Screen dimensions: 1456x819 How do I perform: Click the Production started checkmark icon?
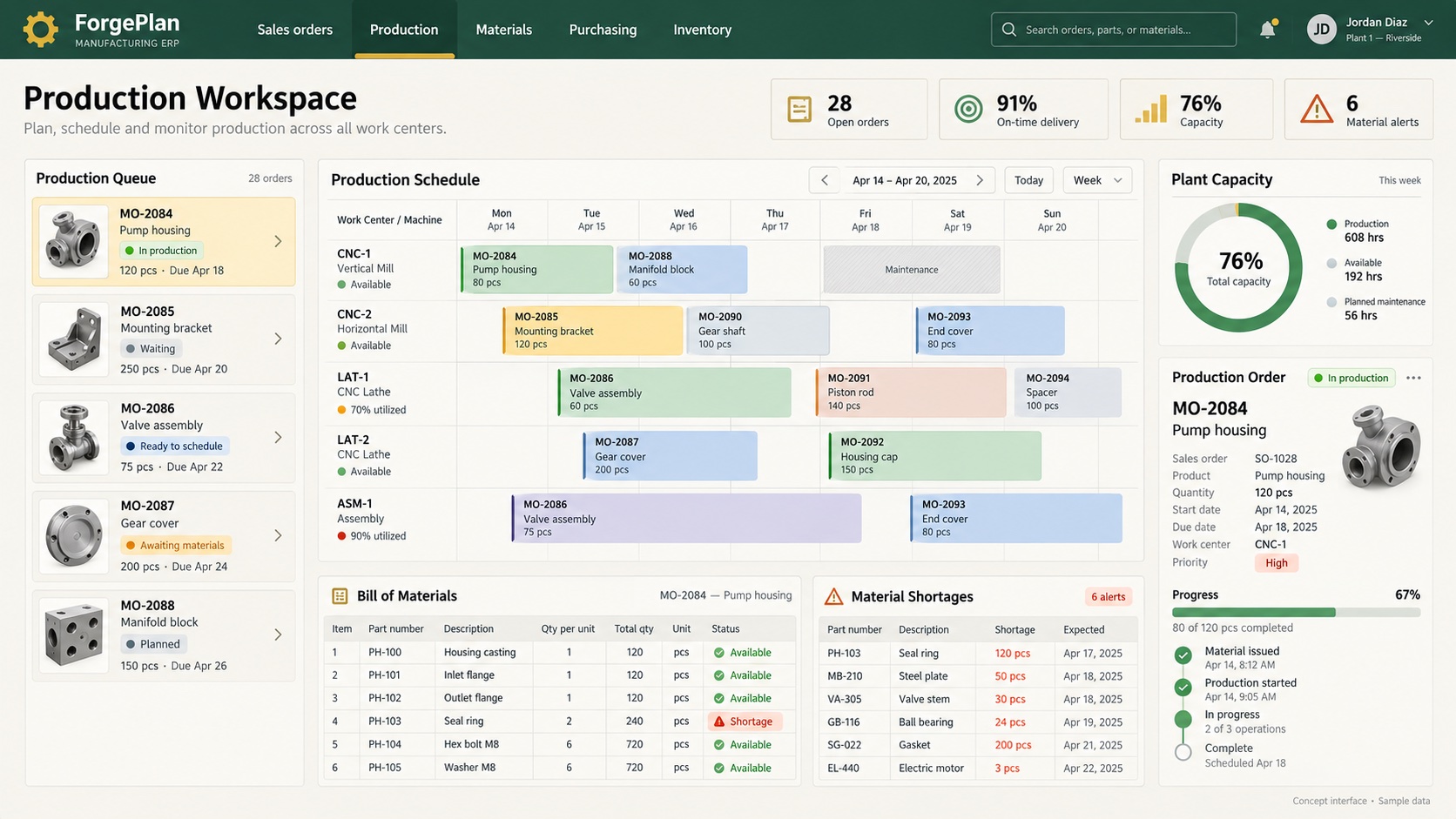pyautogui.click(x=1183, y=688)
